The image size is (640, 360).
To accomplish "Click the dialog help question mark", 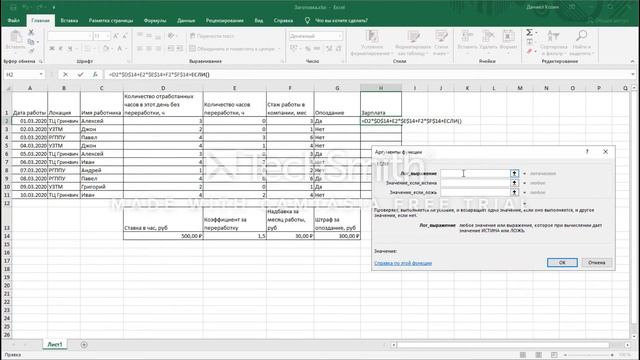I will click(587, 152).
